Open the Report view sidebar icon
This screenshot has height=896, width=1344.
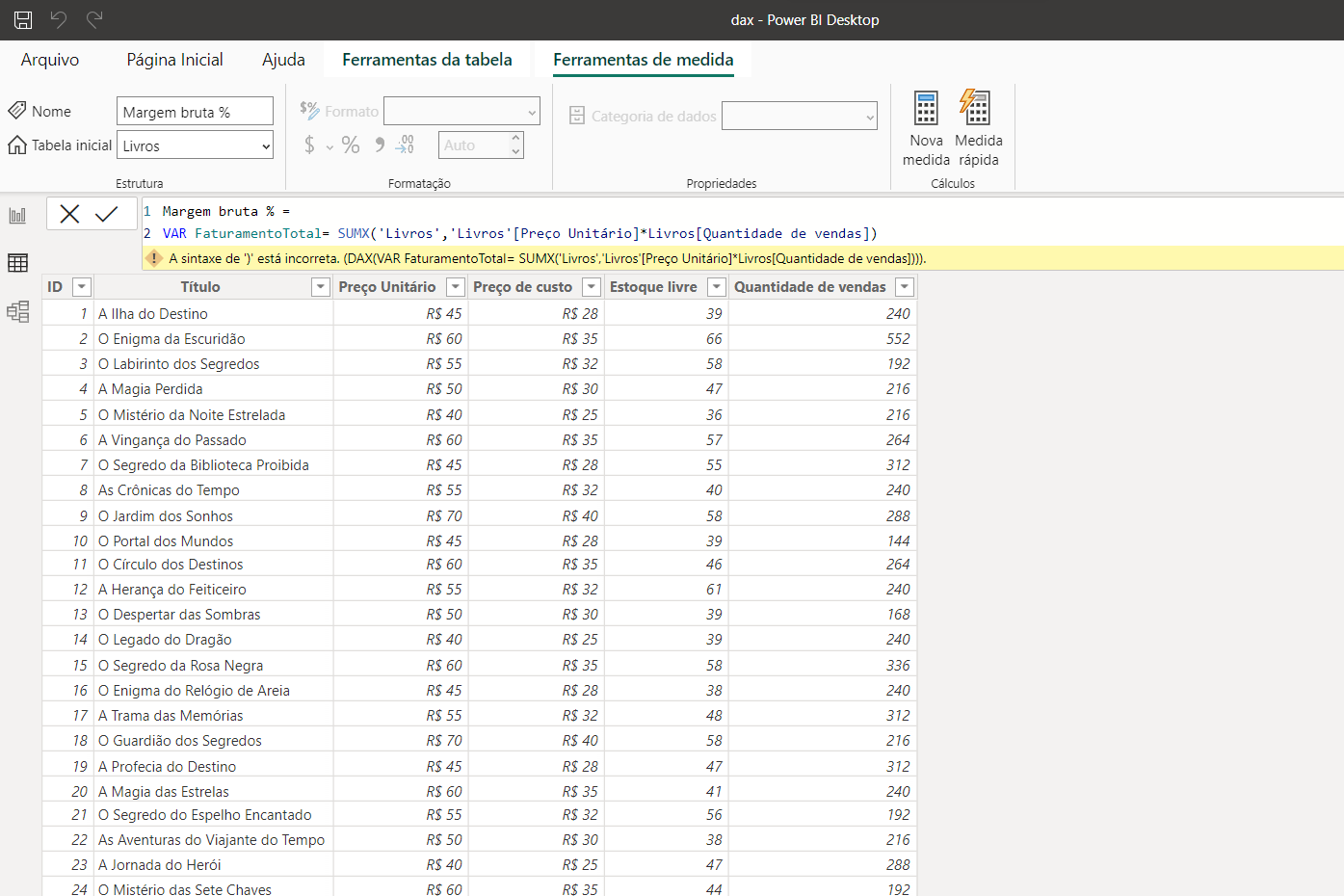coord(17,215)
